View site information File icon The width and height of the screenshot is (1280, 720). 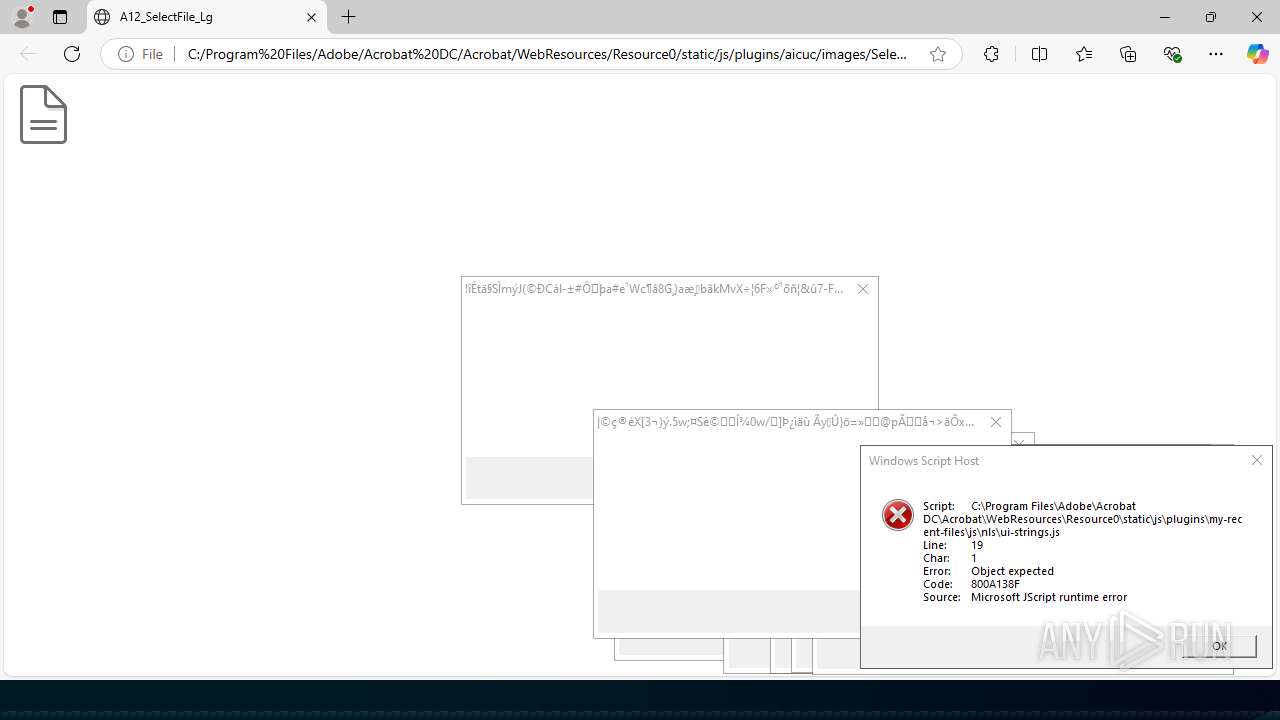click(x=141, y=54)
